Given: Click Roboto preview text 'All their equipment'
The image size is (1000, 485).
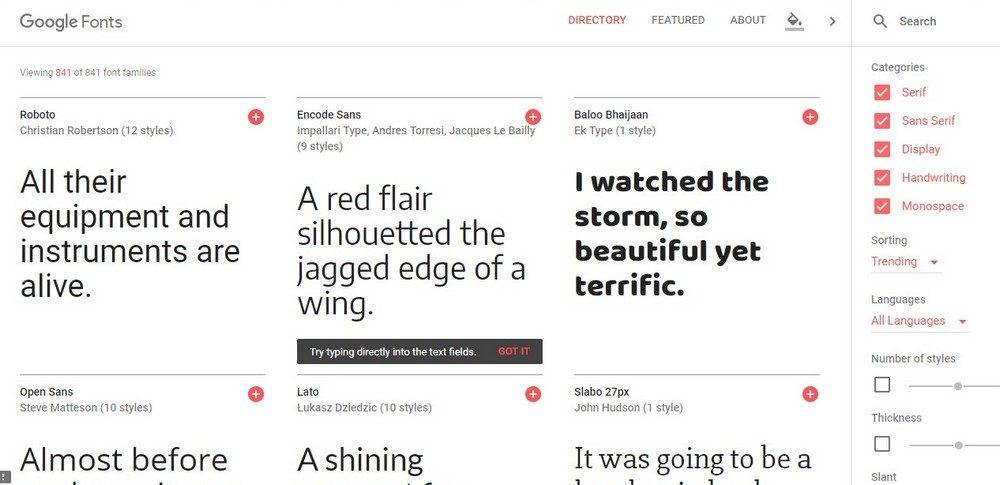Looking at the screenshot, I should (130, 234).
